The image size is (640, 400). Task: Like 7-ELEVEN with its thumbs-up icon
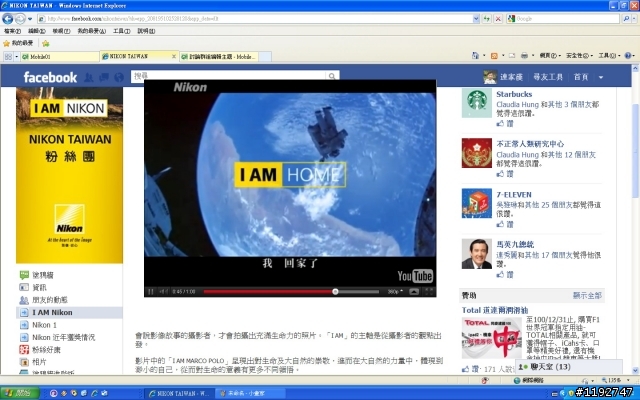(x=500, y=224)
